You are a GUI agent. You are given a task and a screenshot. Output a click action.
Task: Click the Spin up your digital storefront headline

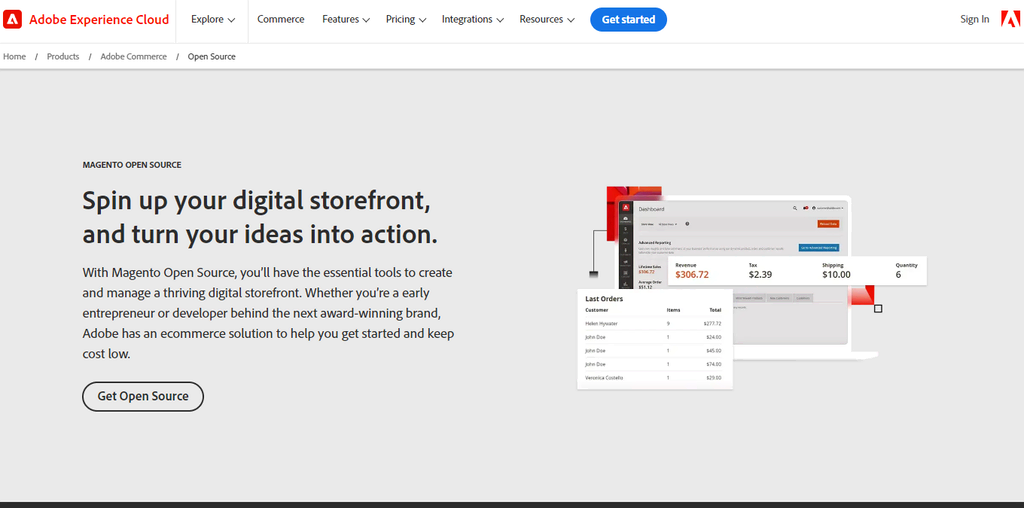[260, 217]
